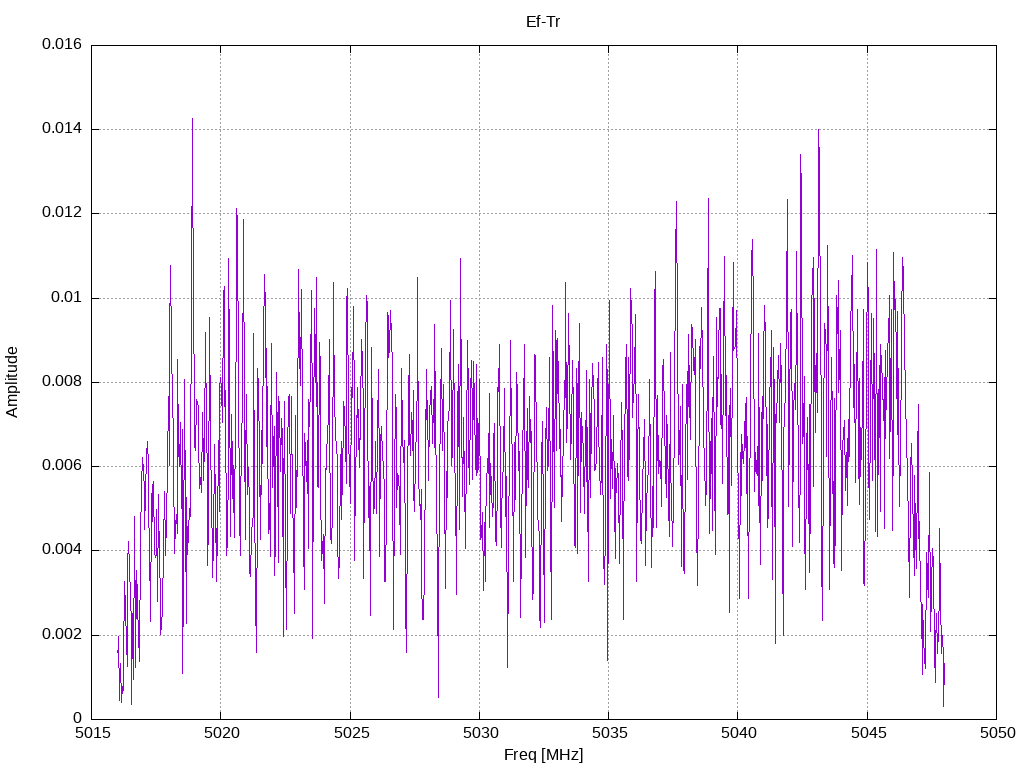Click the 5015 x-axis tick label
This screenshot has width=1024, height=768.
(x=92, y=733)
